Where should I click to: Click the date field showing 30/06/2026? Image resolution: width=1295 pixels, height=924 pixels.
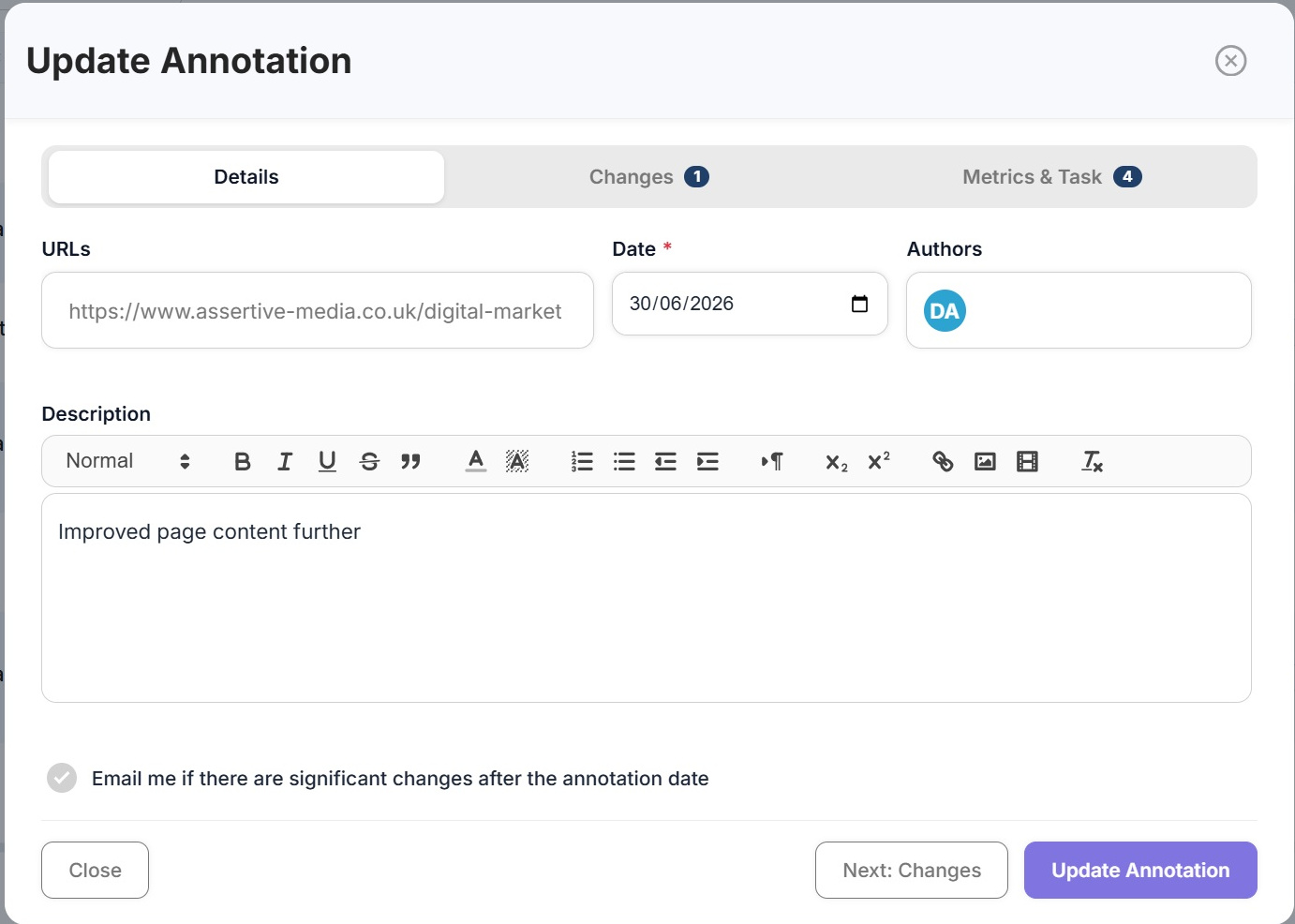pyautogui.click(x=750, y=304)
